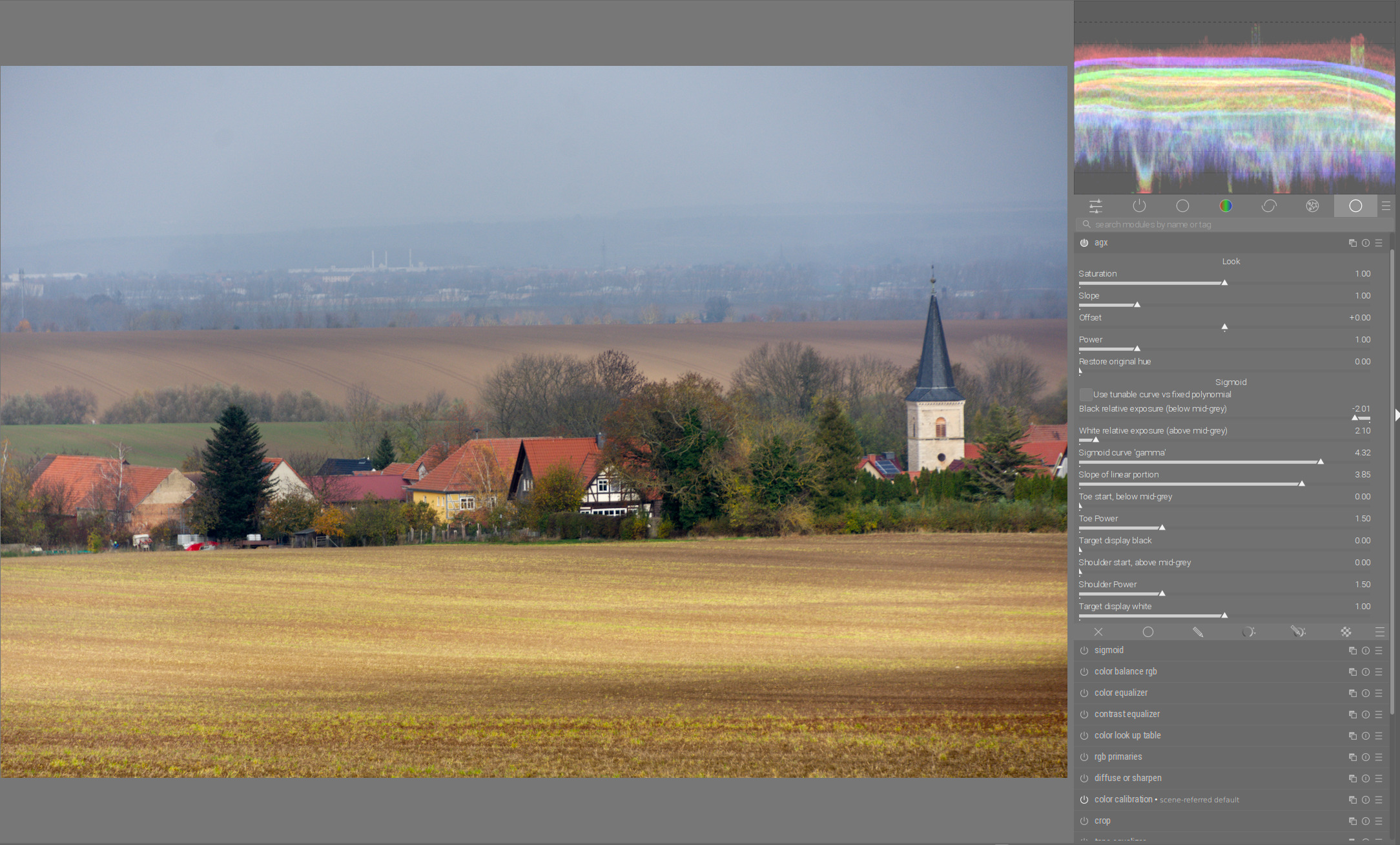Open blending options hamburger menu
The width and height of the screenshot is (1400, 845).
1380,632
